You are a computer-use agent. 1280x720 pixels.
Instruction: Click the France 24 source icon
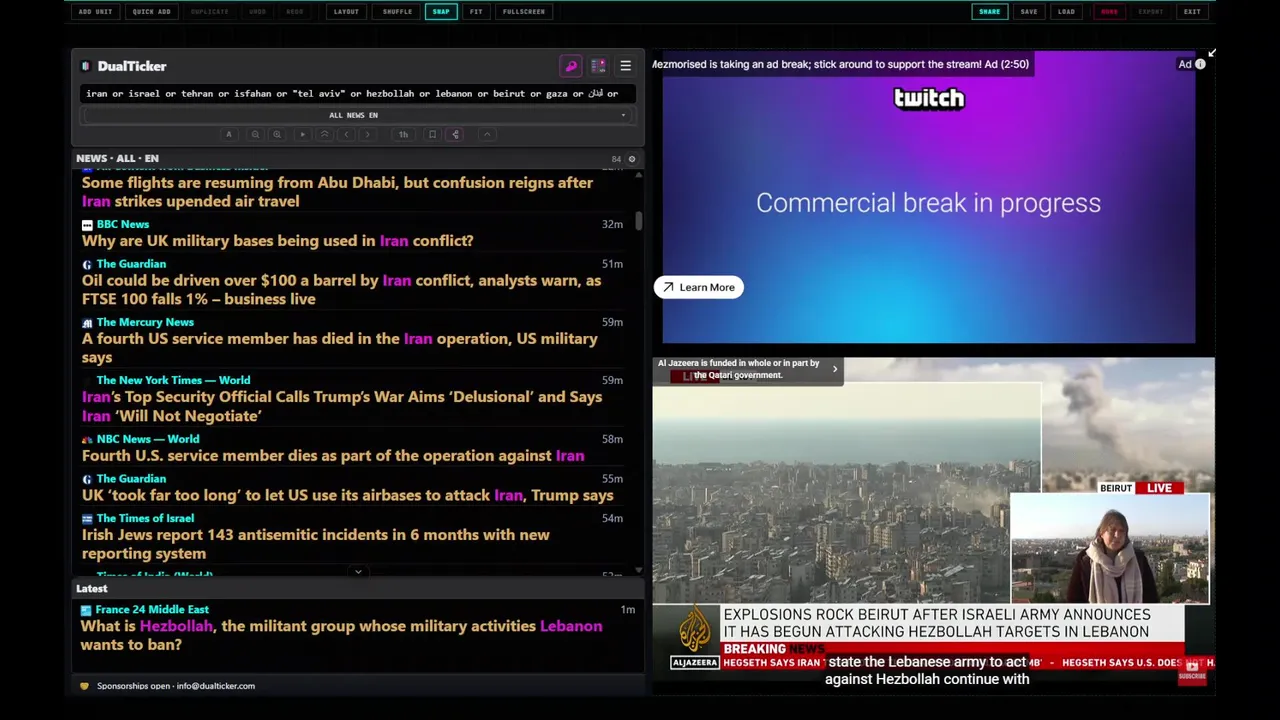tap(86, 610)
